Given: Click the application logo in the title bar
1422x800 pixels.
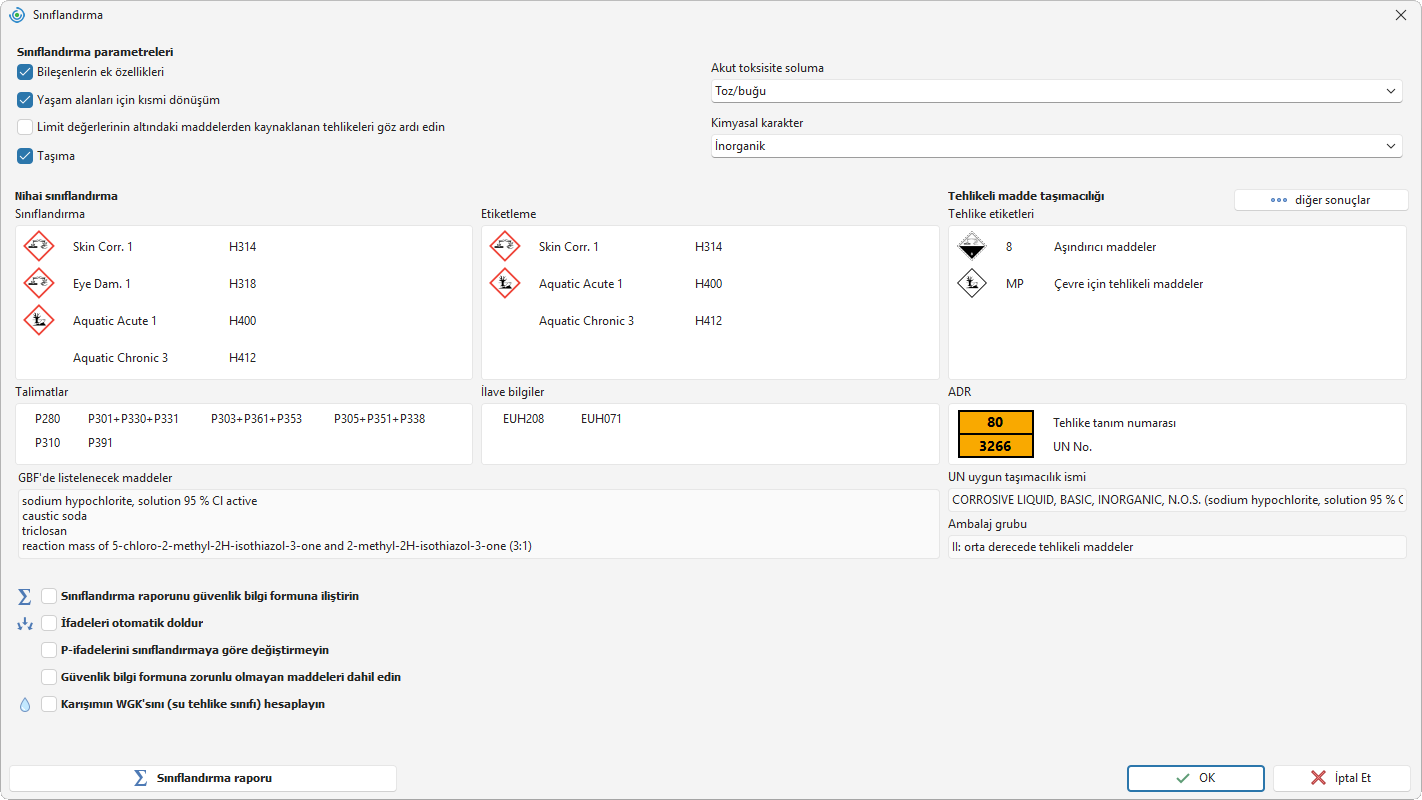Looking at the screenshot, I should [17, 15].
